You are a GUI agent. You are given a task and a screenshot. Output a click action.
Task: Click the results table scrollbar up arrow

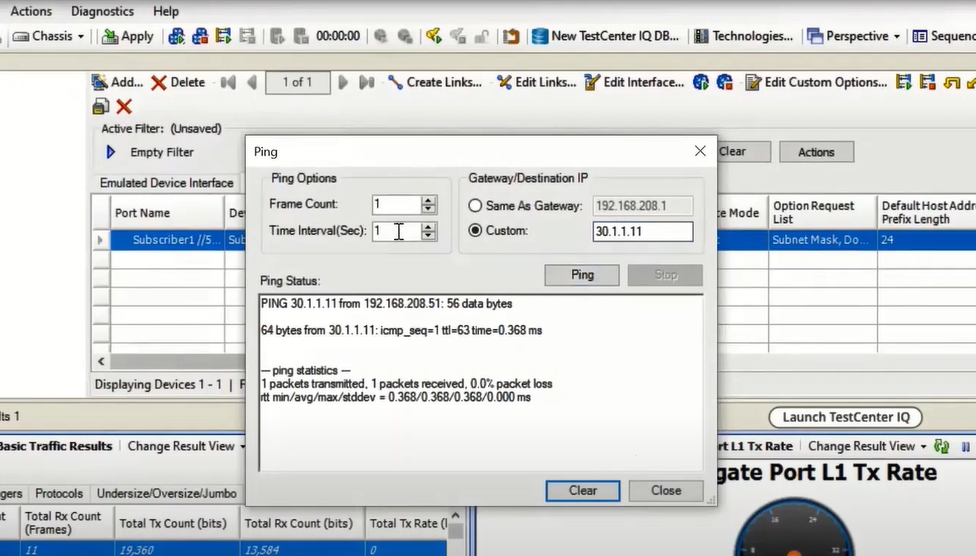coord(456,515)
